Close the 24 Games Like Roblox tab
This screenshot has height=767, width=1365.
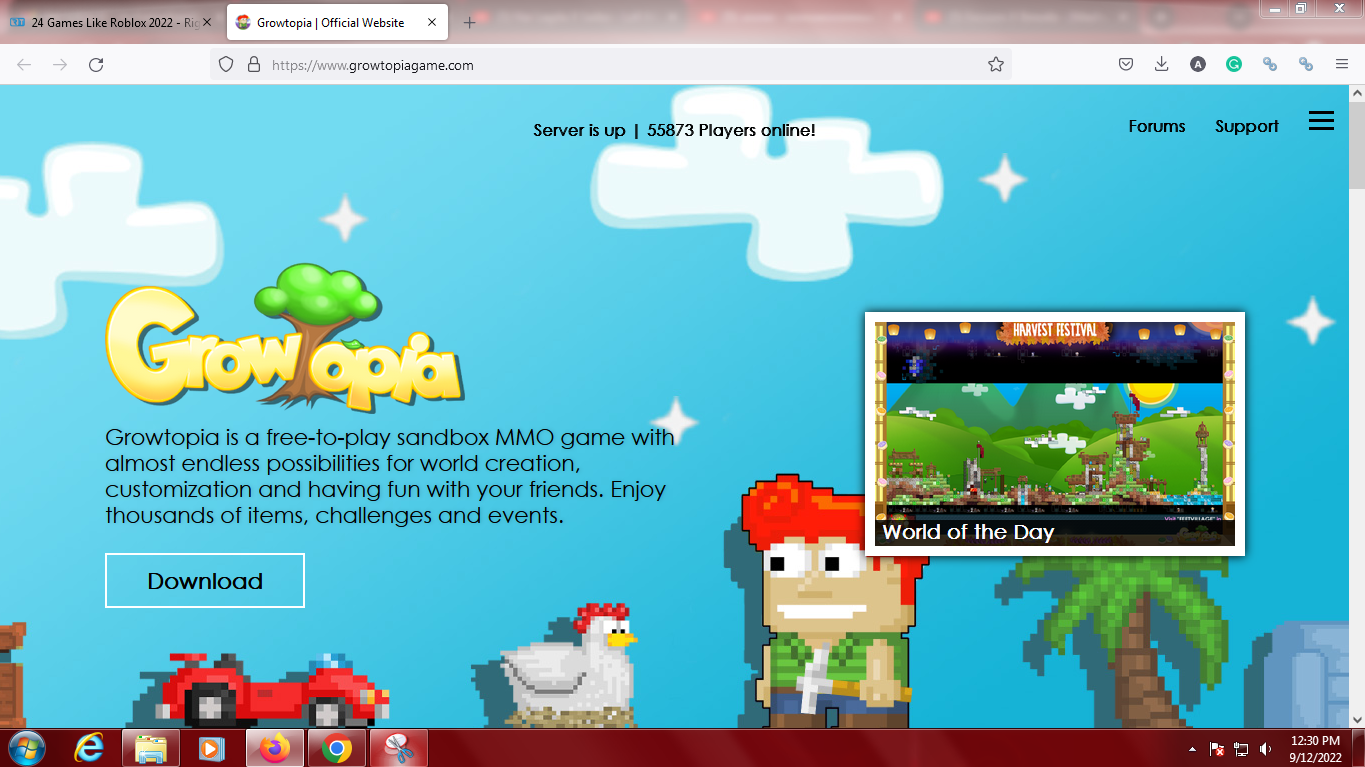(x=207, y=22)
